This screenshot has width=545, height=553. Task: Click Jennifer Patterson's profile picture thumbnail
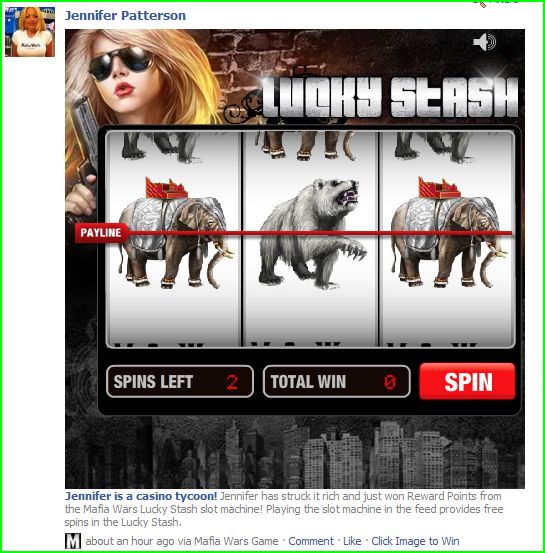(x=30, y=31)
